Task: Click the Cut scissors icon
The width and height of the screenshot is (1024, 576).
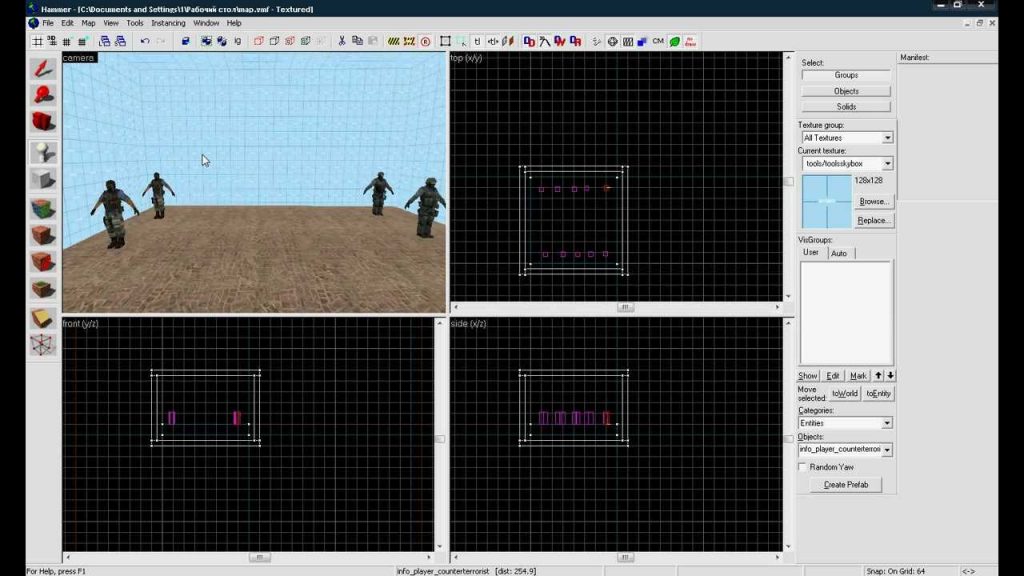Action: click(x=342, y=41)
